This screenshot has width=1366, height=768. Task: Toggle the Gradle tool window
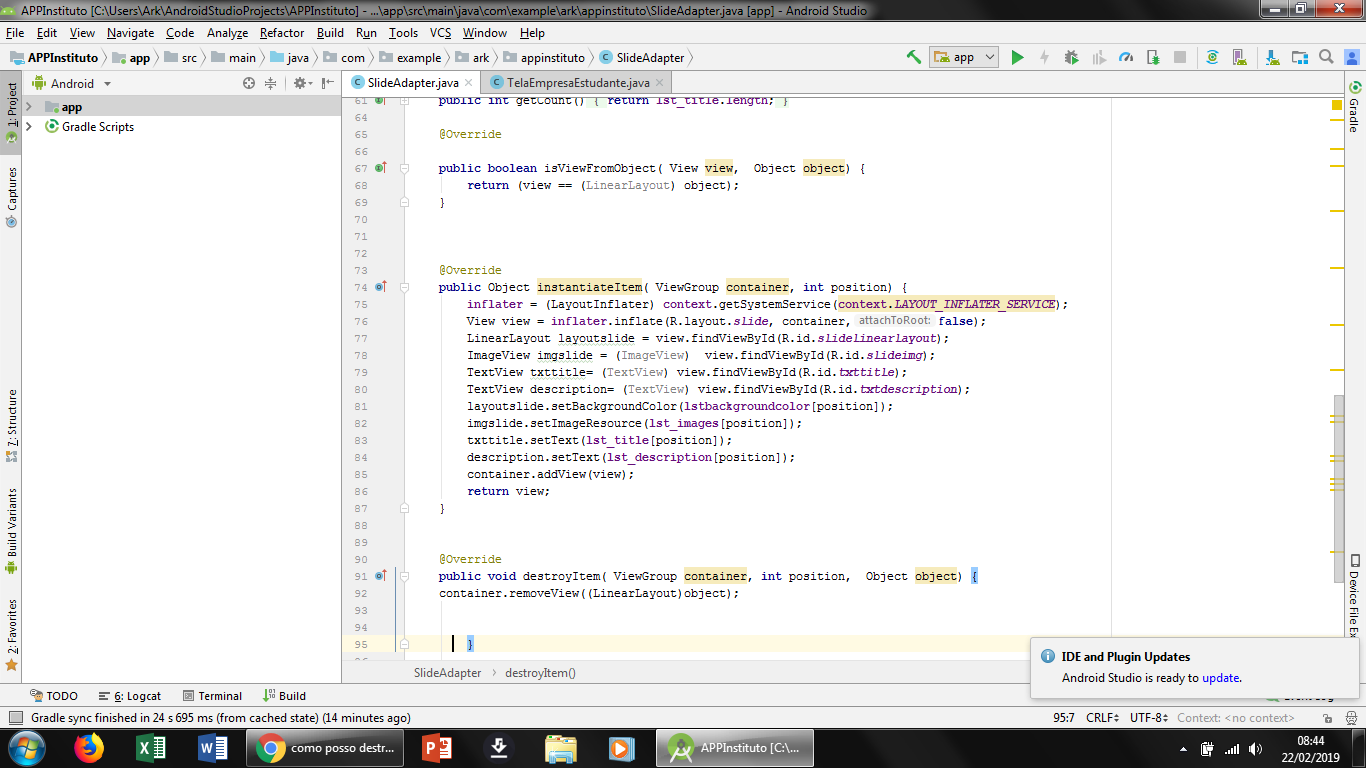tap(1355, 108)
